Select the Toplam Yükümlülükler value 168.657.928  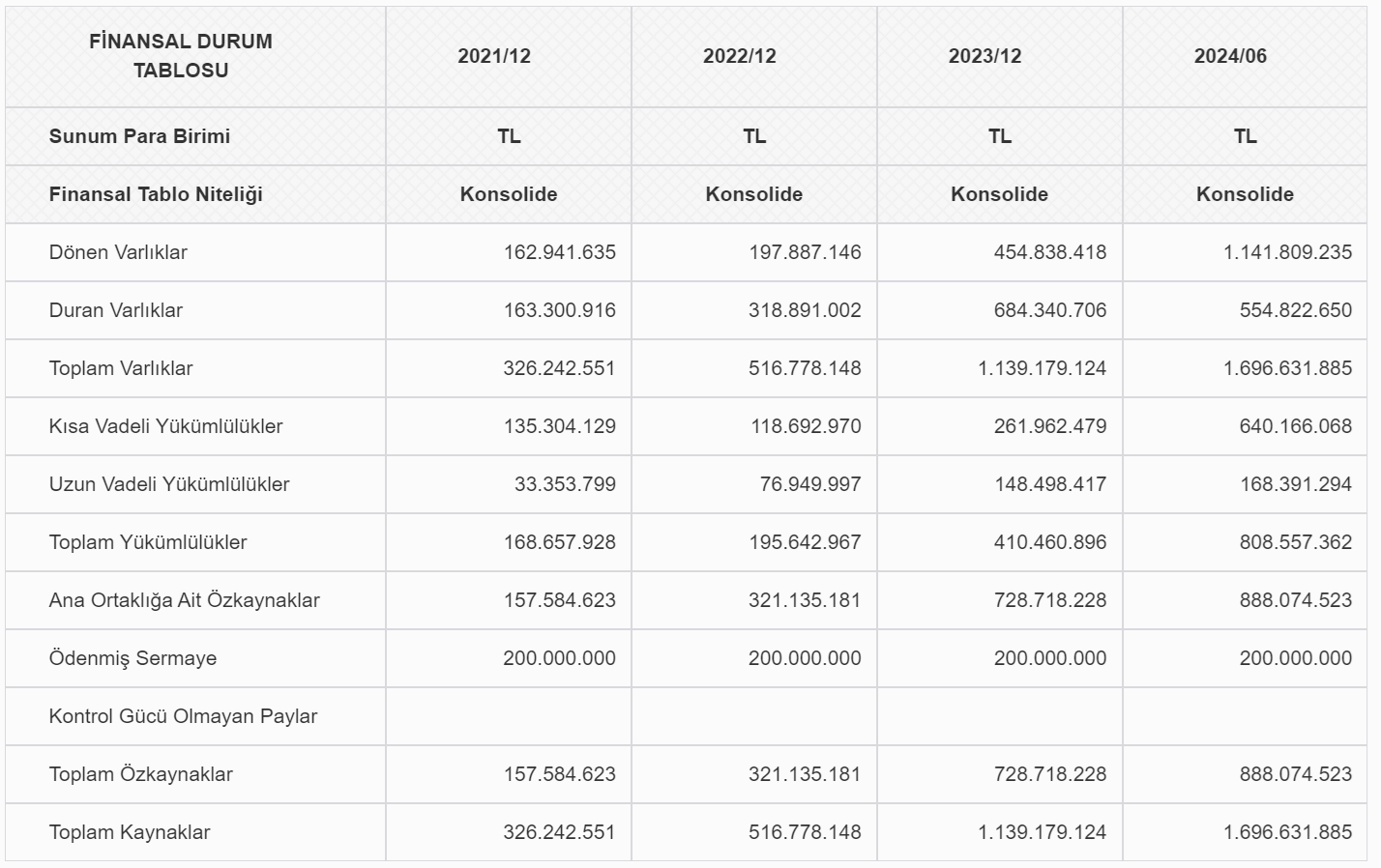pyautogui.click(x=559, y=542)
